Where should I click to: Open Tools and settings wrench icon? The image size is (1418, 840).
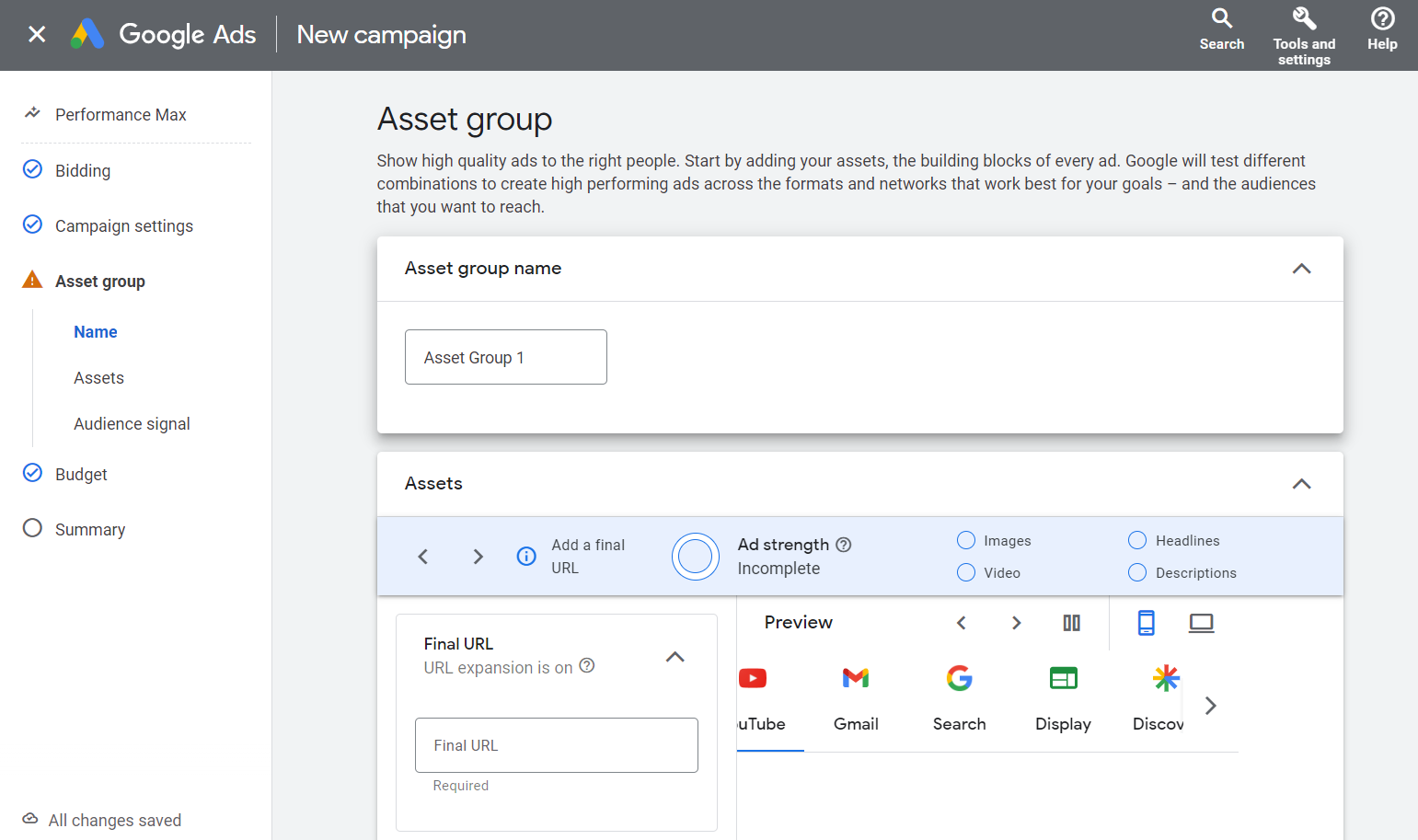coord(1304,18)
